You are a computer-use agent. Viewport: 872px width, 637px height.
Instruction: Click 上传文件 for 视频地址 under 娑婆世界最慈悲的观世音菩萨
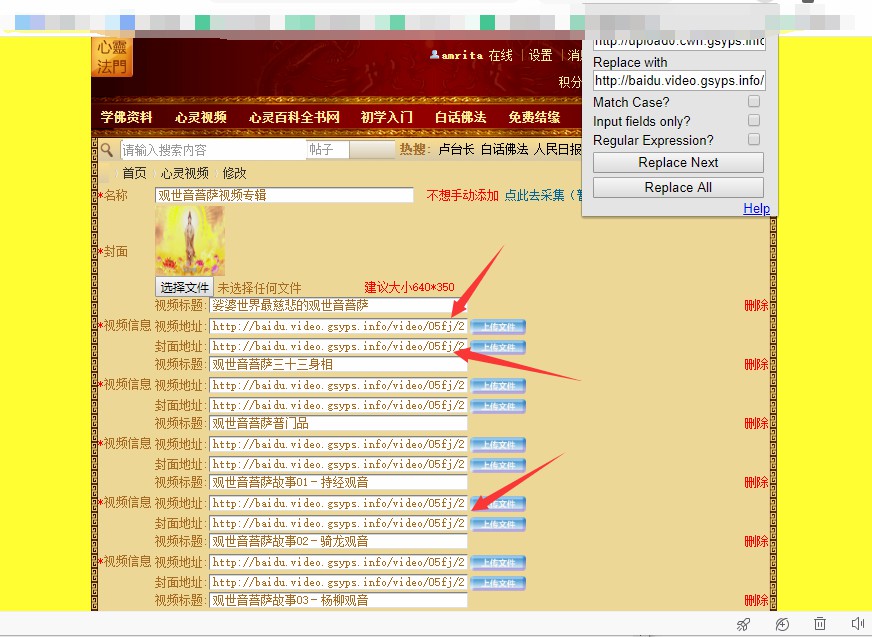pos(498,327)
